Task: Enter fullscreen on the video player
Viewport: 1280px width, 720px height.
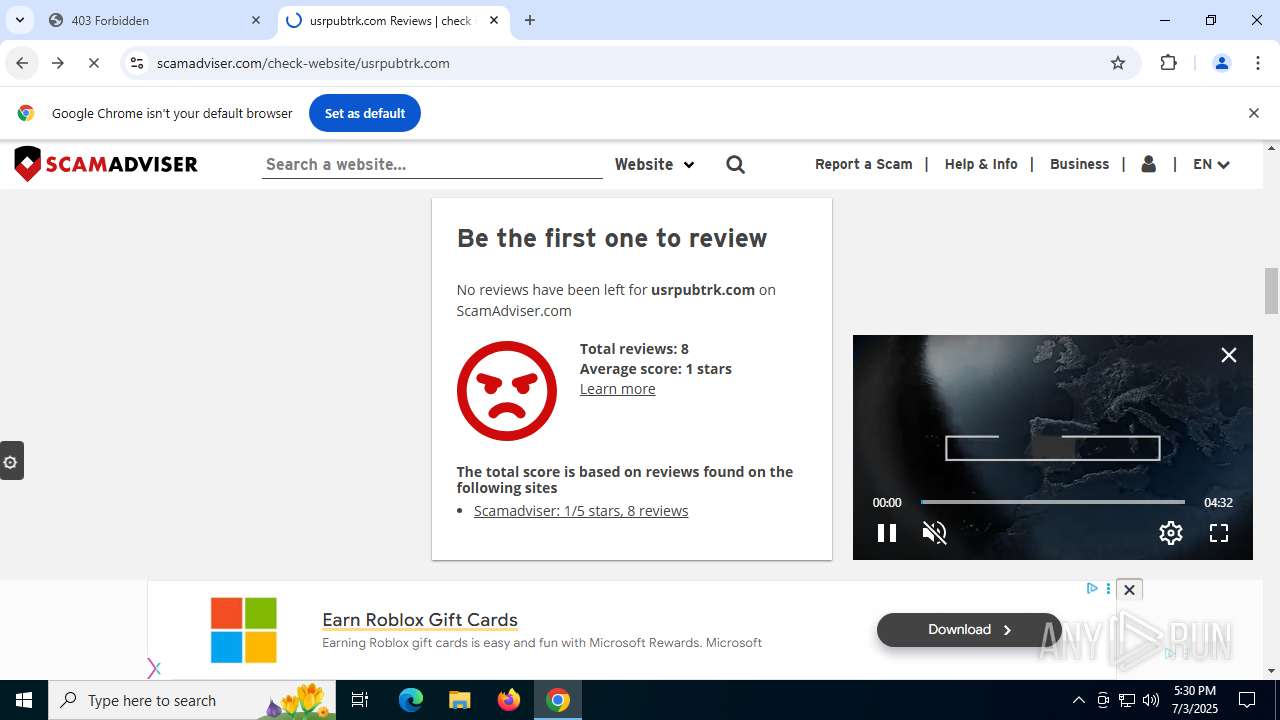Action: 1218,533
